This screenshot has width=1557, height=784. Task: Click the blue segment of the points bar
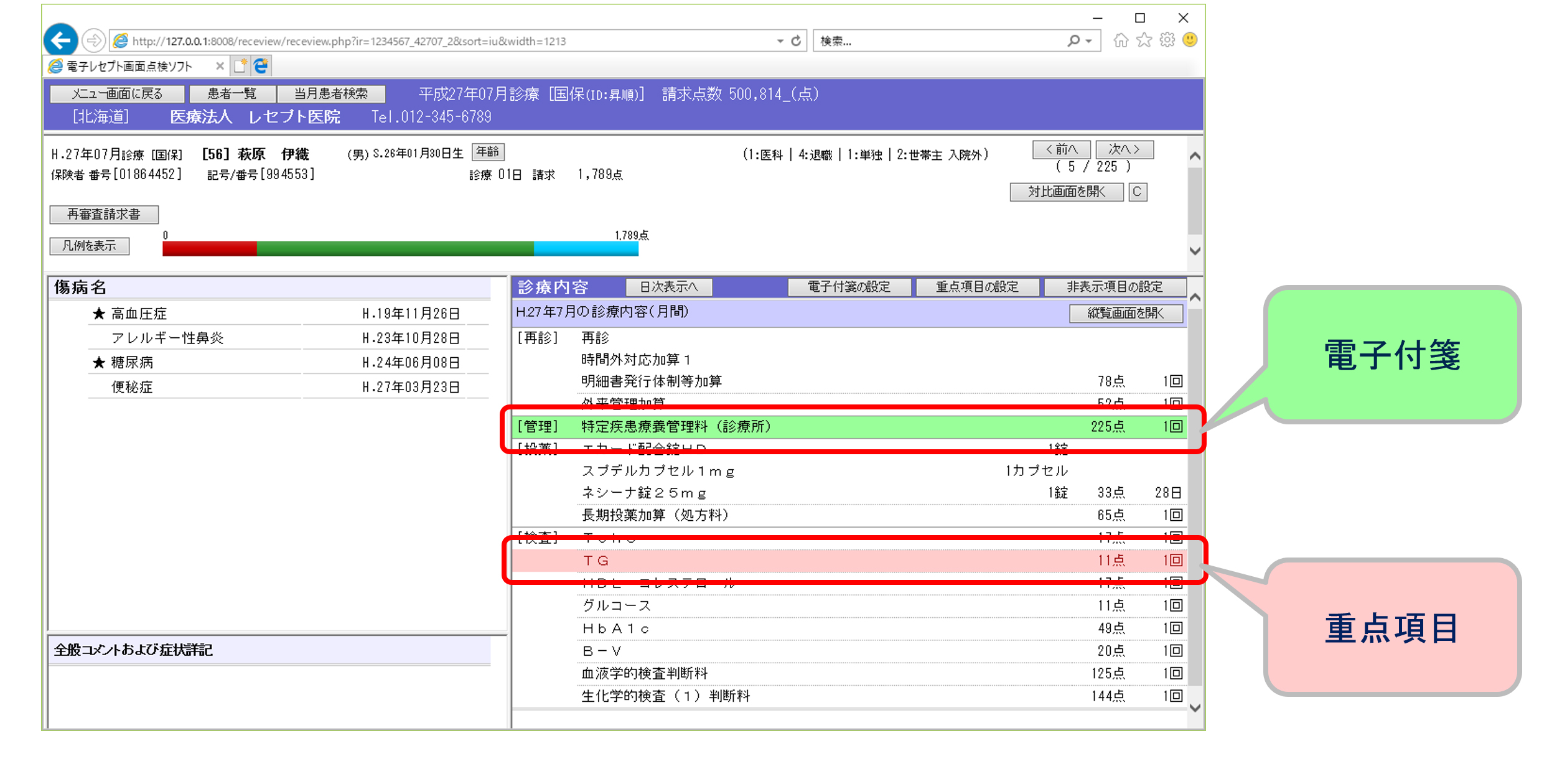click(586, 249)
